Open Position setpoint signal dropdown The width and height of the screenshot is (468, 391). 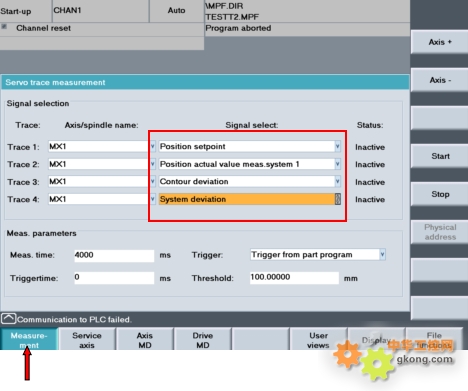(x=337, y=146)
